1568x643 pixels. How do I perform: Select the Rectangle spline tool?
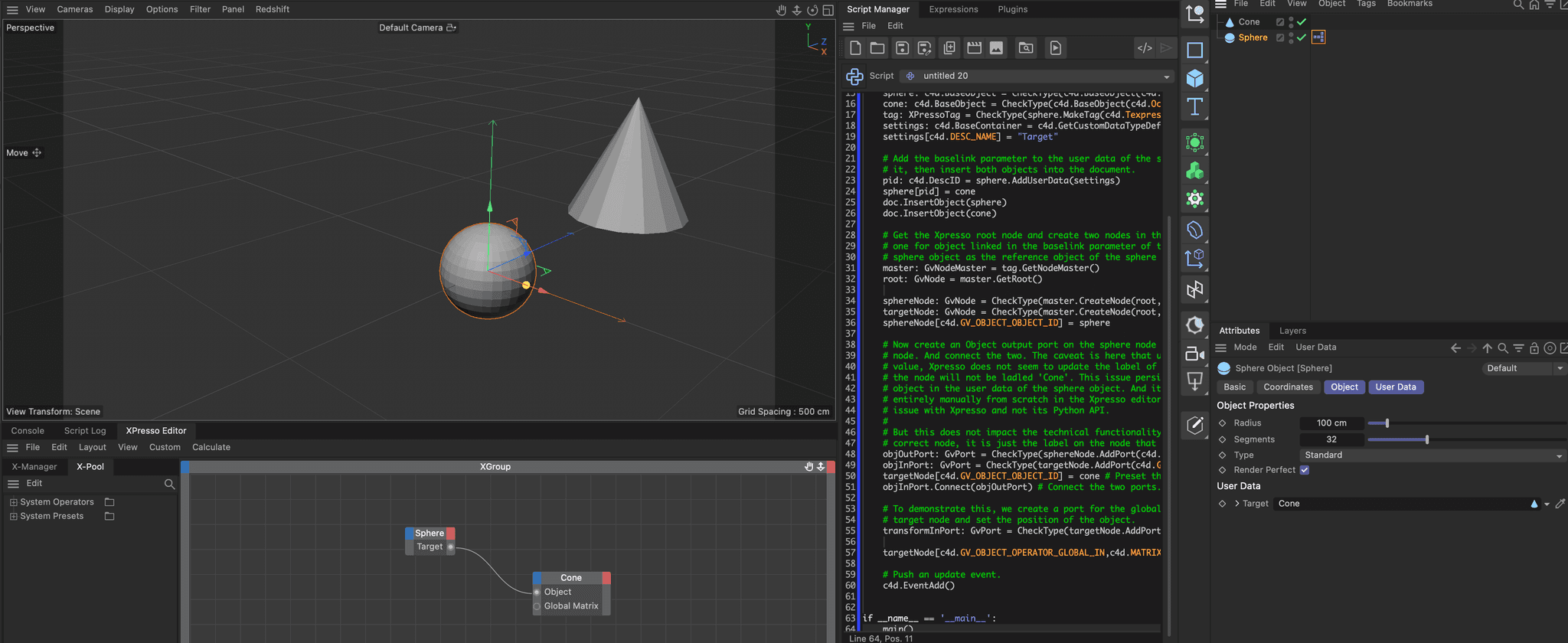(x=1194, y=51)
